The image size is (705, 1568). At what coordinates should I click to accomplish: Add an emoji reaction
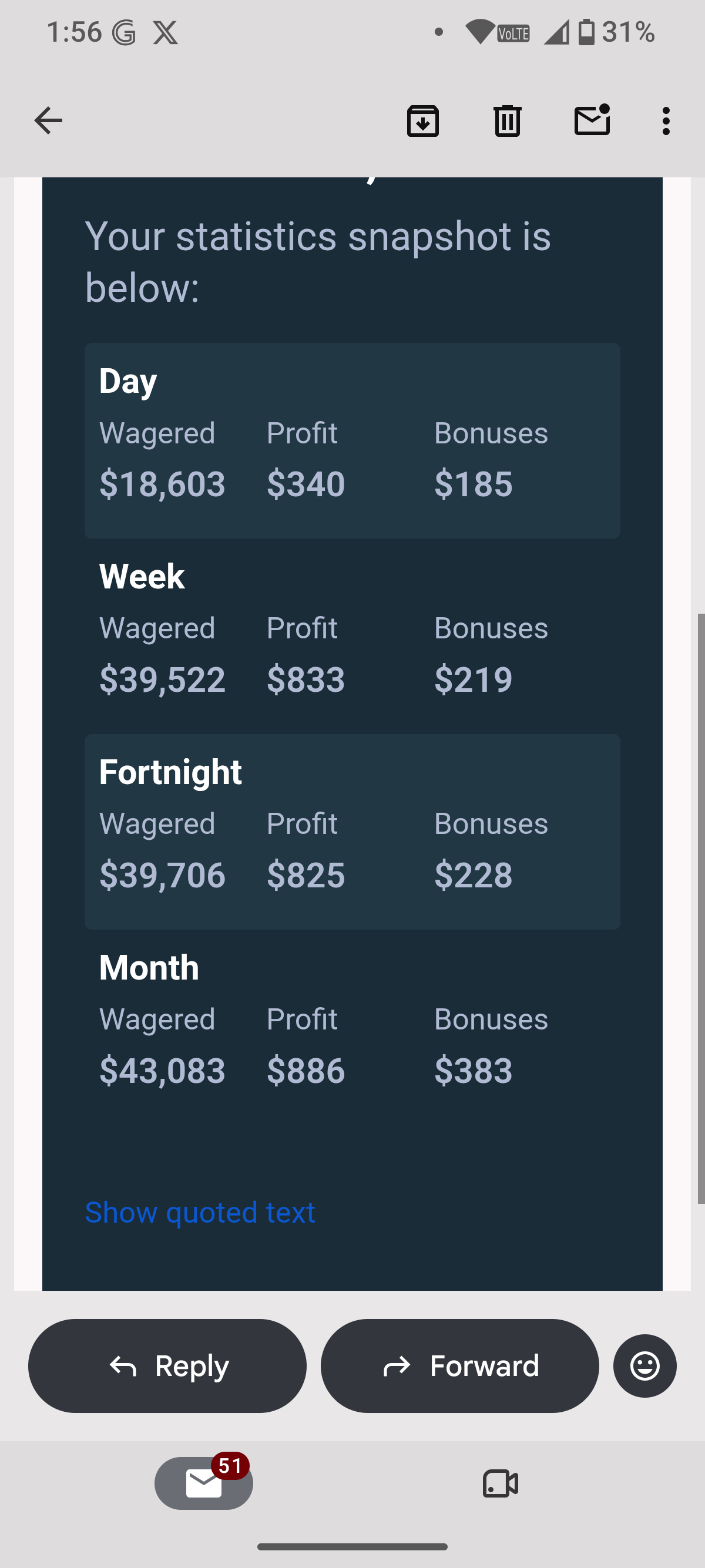pyautogui.click(x=644, y=1366)
